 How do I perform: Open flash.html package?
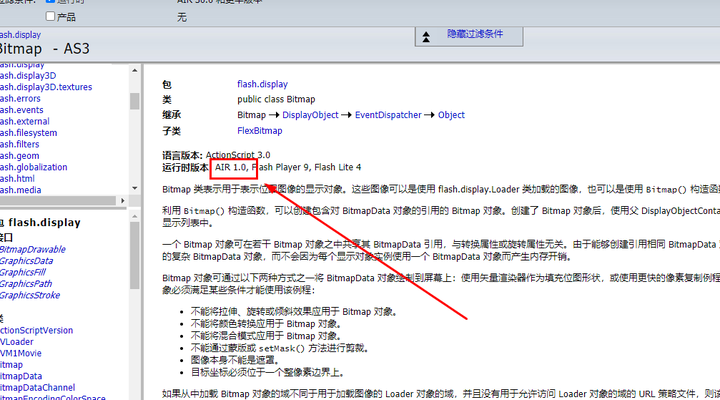[x=17, y=179]
